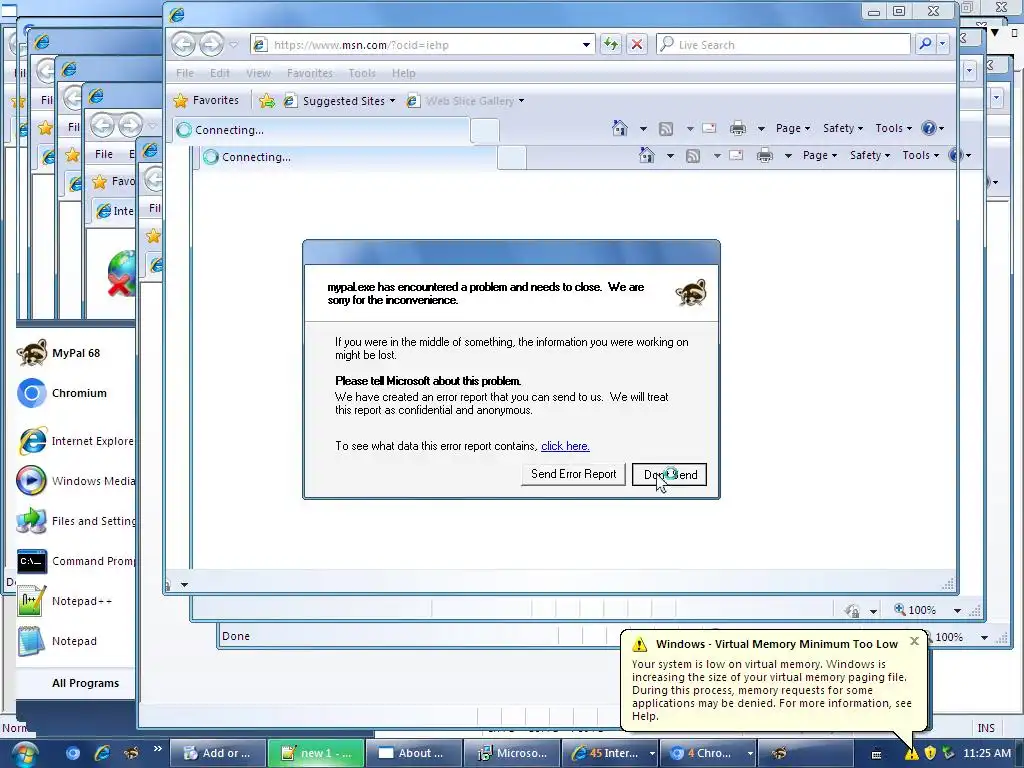Click the Live Search magnifier button
The image size is (1024, 768).
coord(925,44)
